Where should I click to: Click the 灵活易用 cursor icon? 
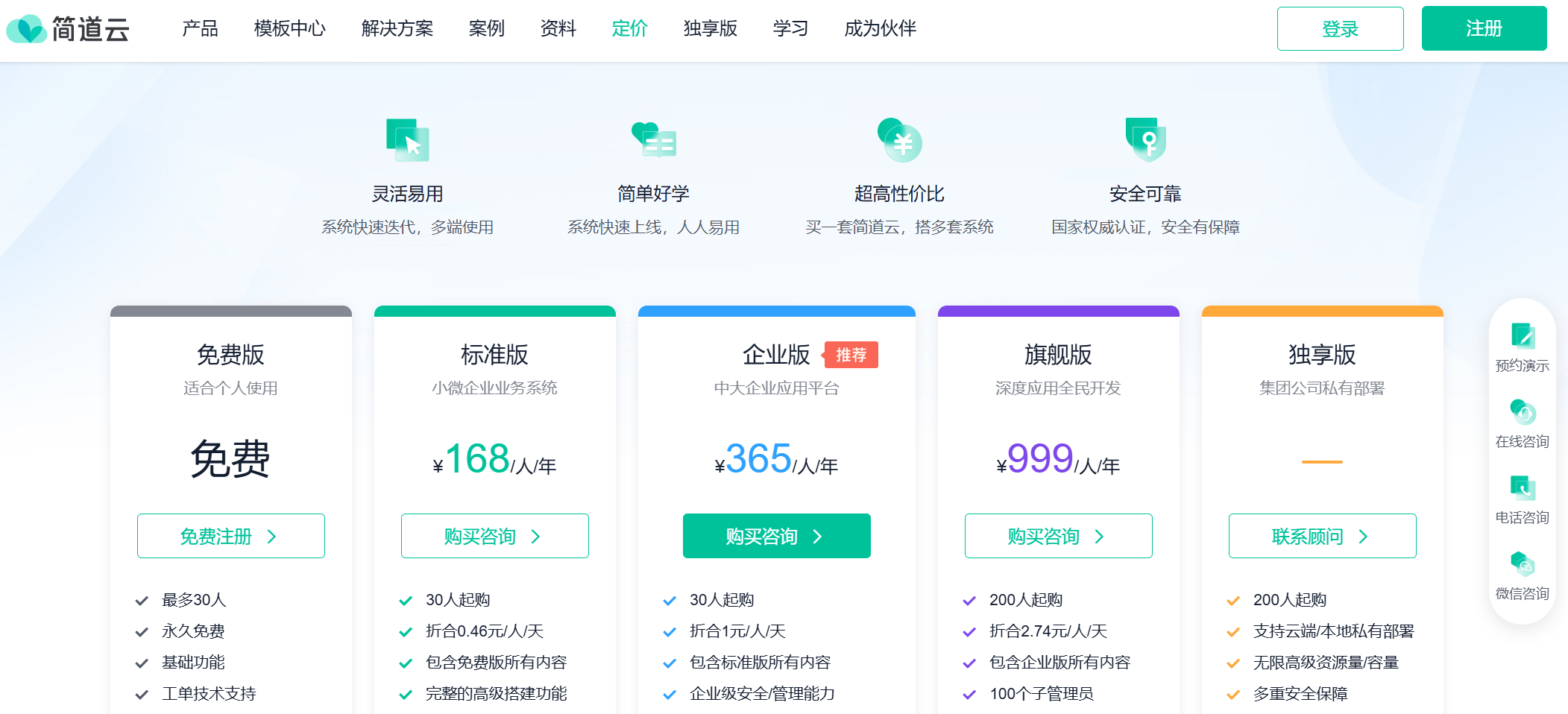coord(407,140)
